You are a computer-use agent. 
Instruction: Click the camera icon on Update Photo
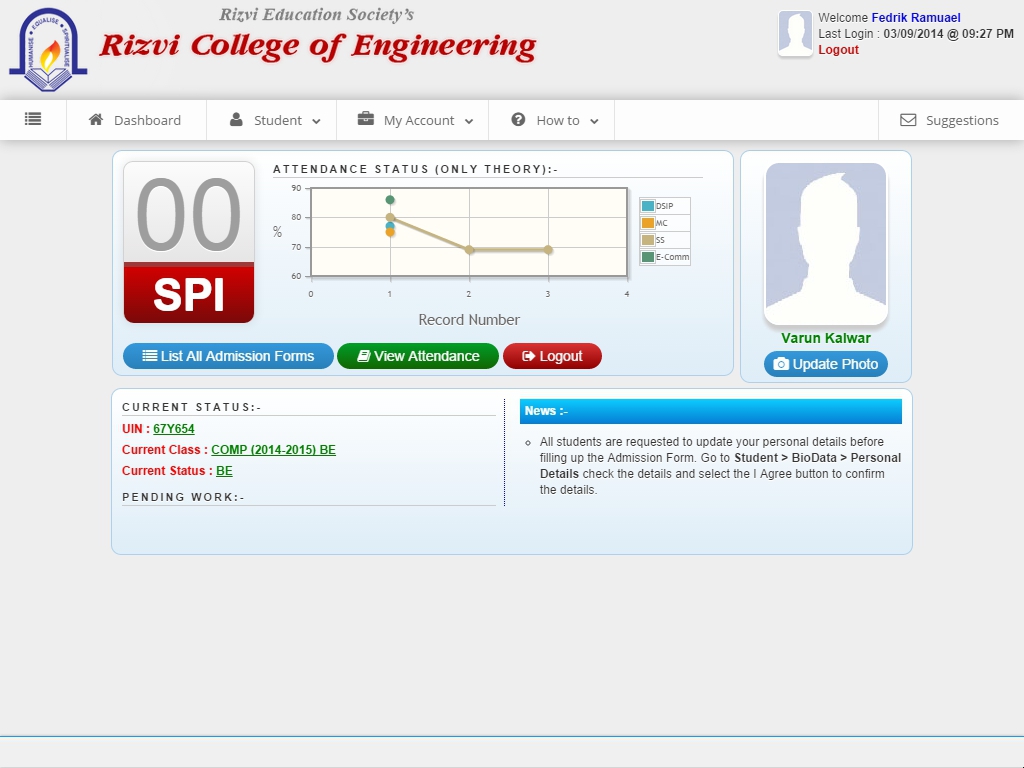click(781, 364)
